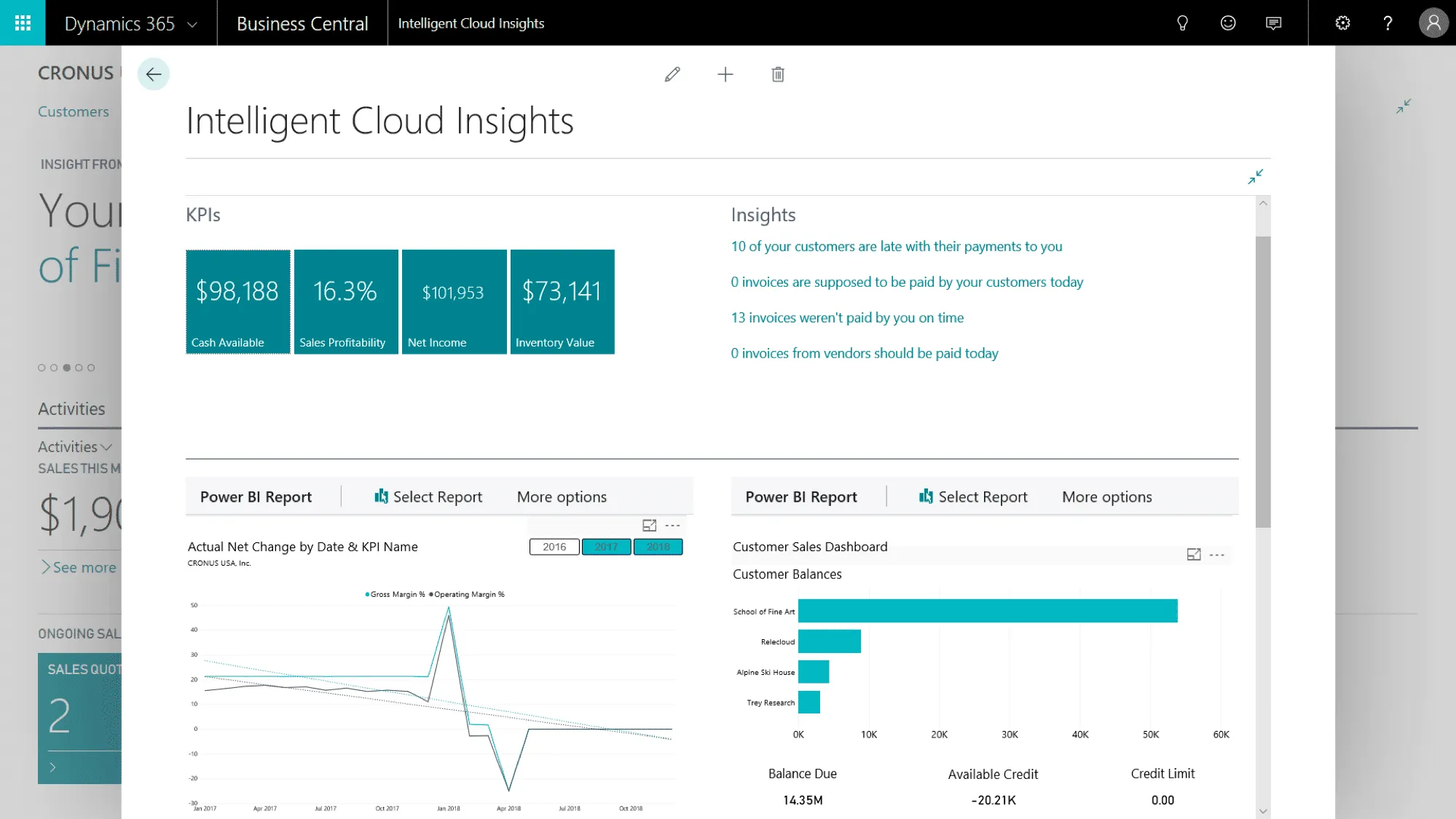Open the Dynamics 365 apps dropdown
Screen dimensions: 1456x819
tap(192, 23)
